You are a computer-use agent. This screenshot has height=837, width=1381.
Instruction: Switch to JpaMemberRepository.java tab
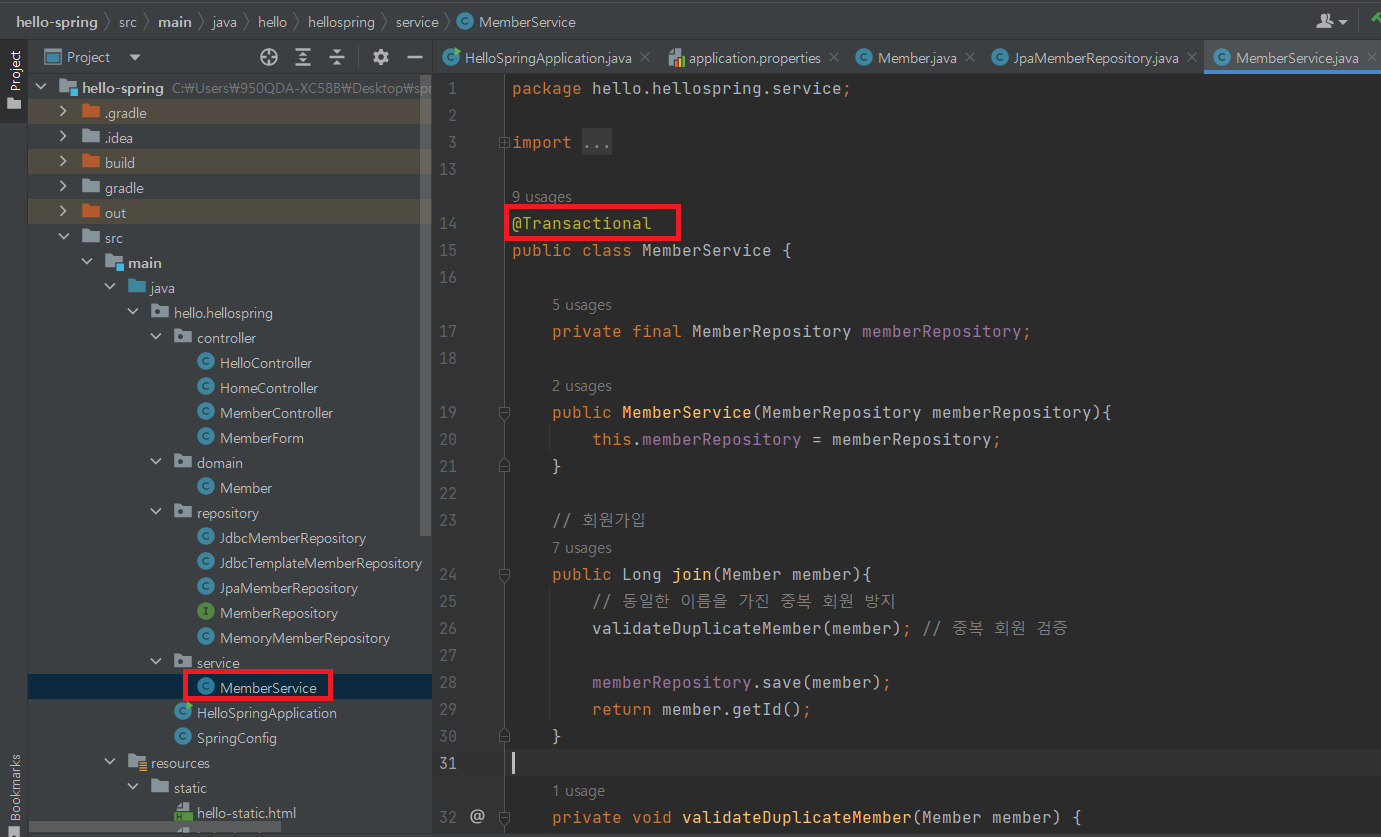click(1096, 58)
